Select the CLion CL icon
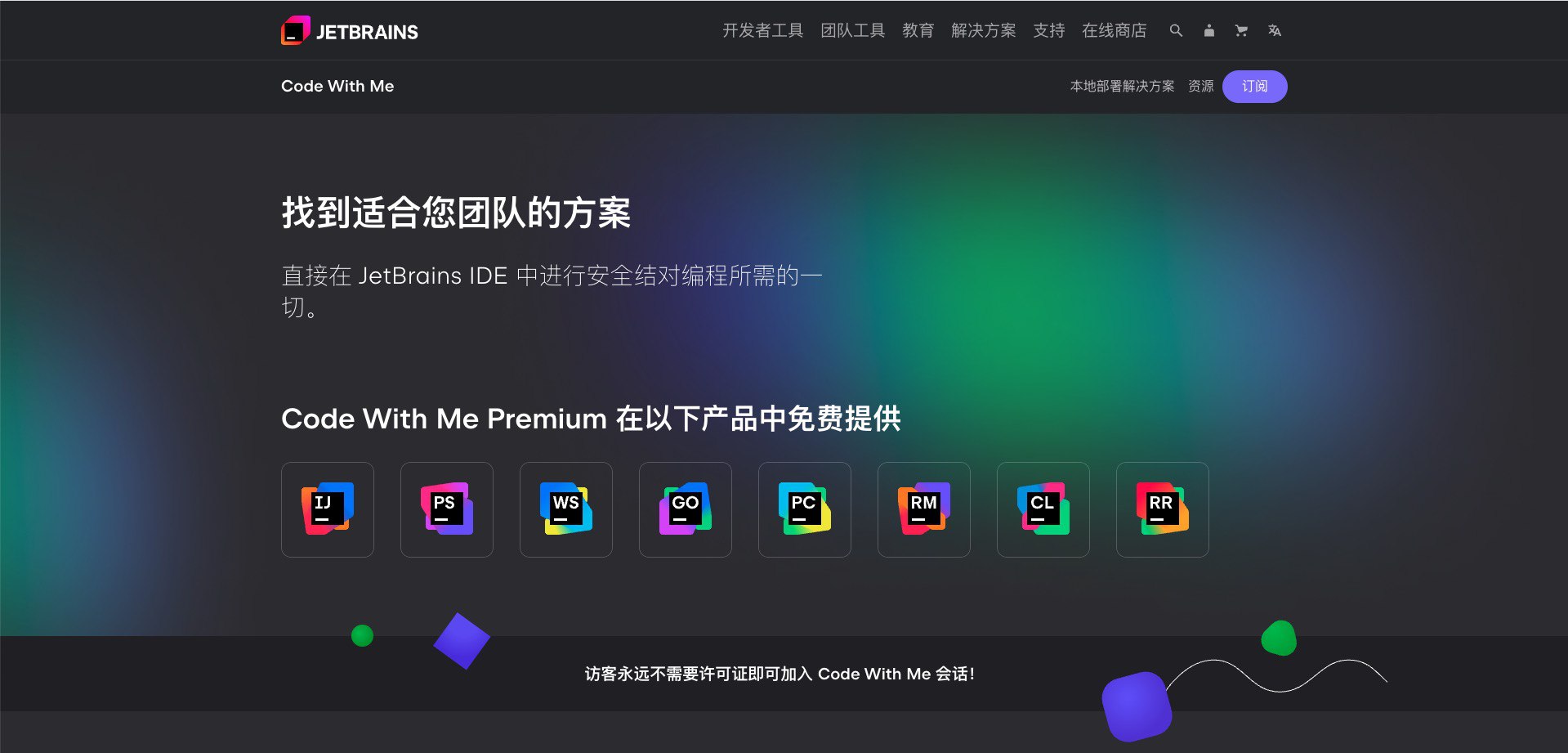 click(x=1043, y=509)
